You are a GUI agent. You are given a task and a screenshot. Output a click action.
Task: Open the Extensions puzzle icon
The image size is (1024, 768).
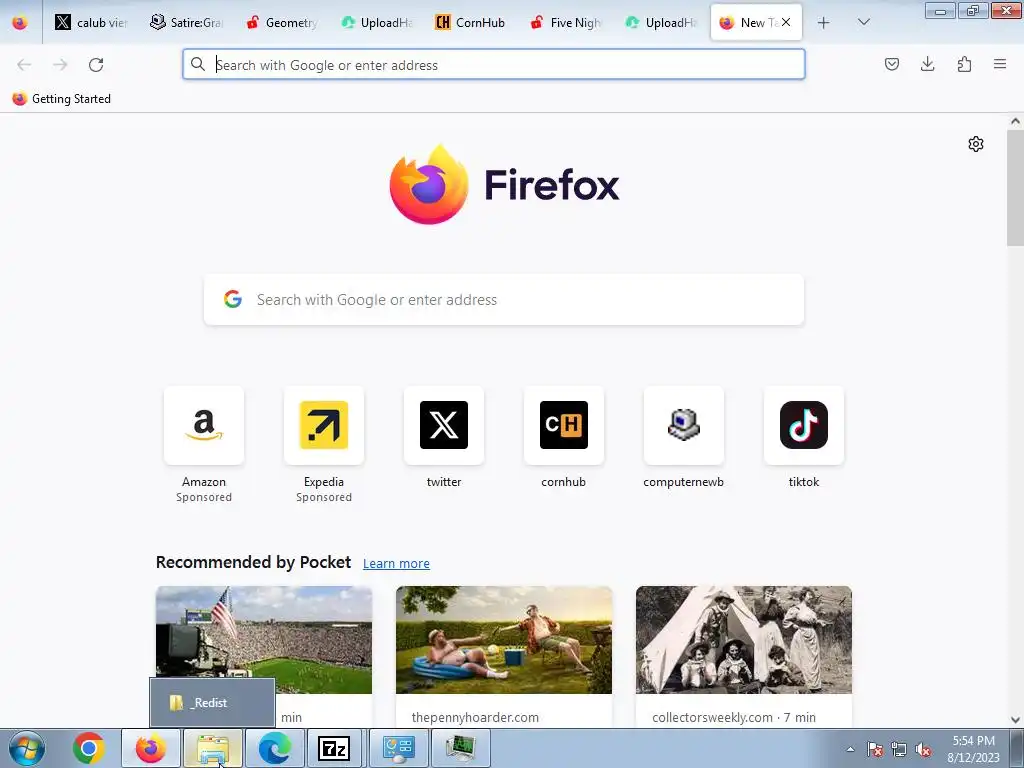point(964,64)
